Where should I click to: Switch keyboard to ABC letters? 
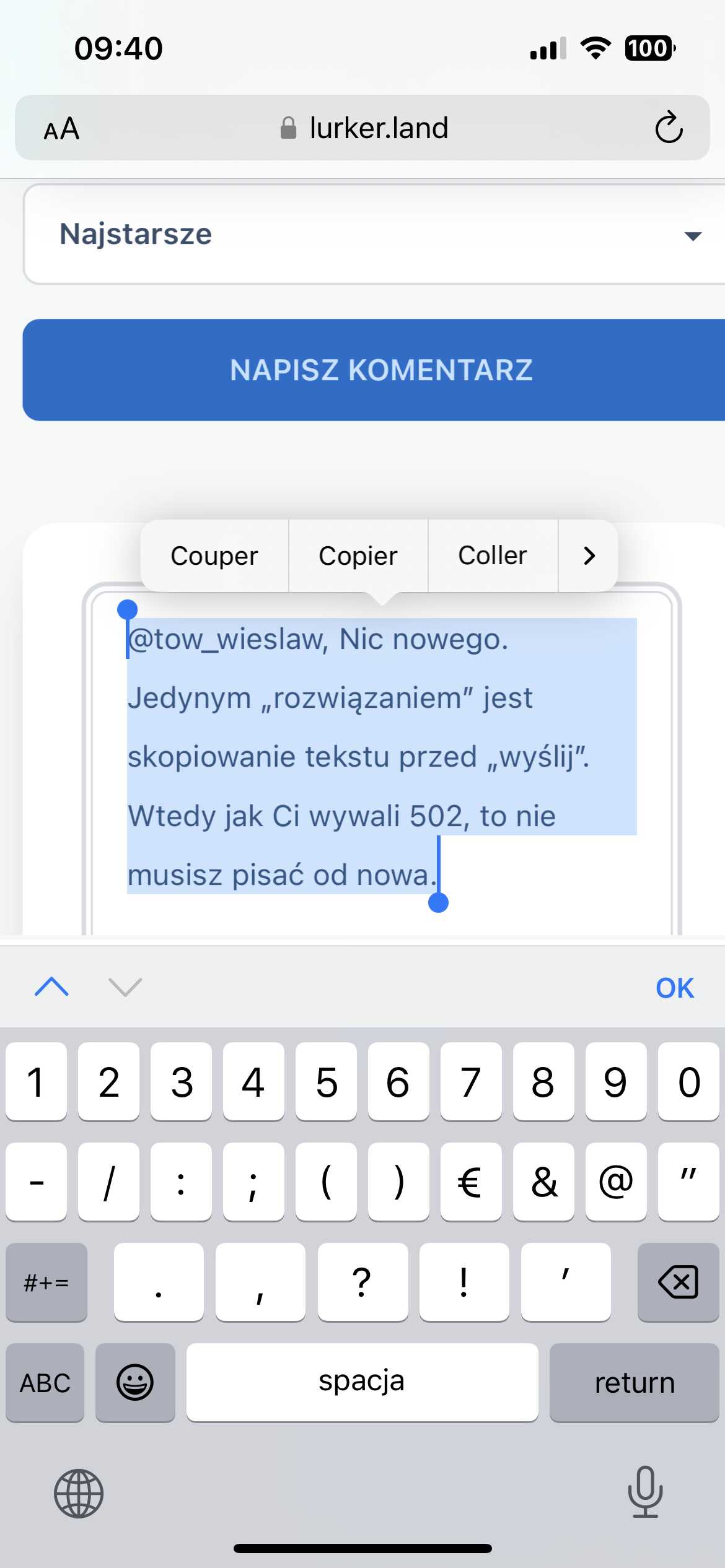[45, 1382]
